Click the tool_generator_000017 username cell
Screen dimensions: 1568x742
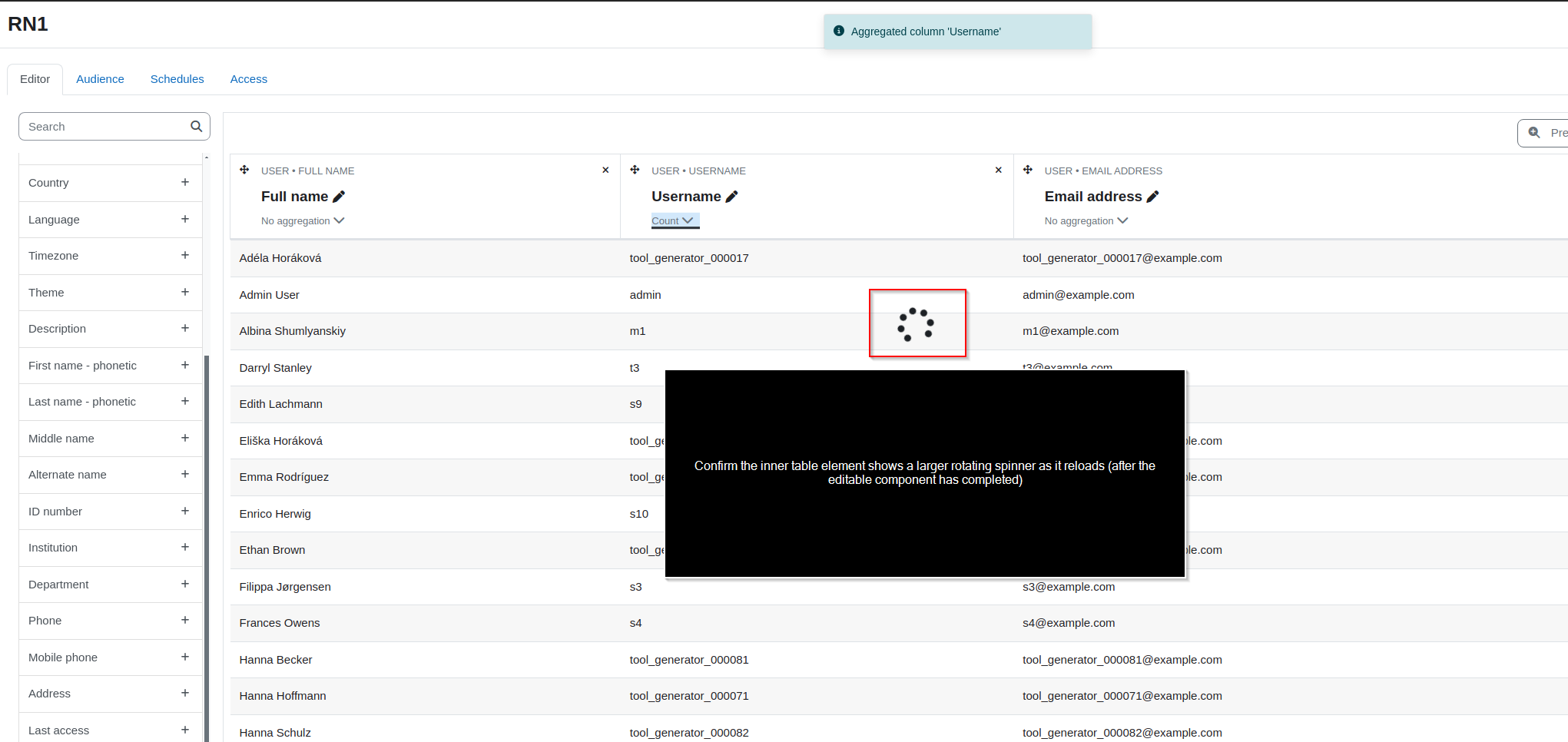click(x=689, y=258)
